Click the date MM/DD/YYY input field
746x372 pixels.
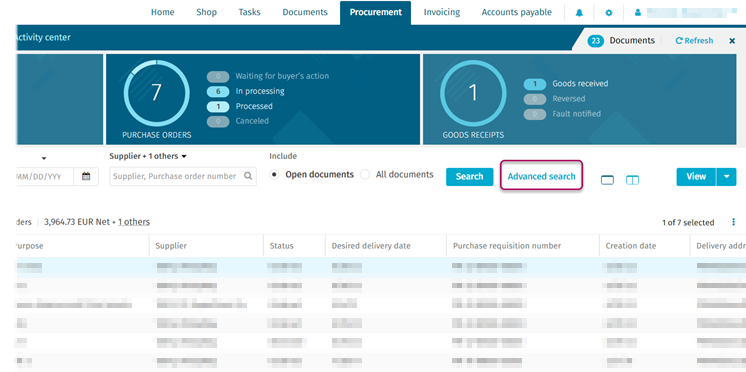coord(44,176)
